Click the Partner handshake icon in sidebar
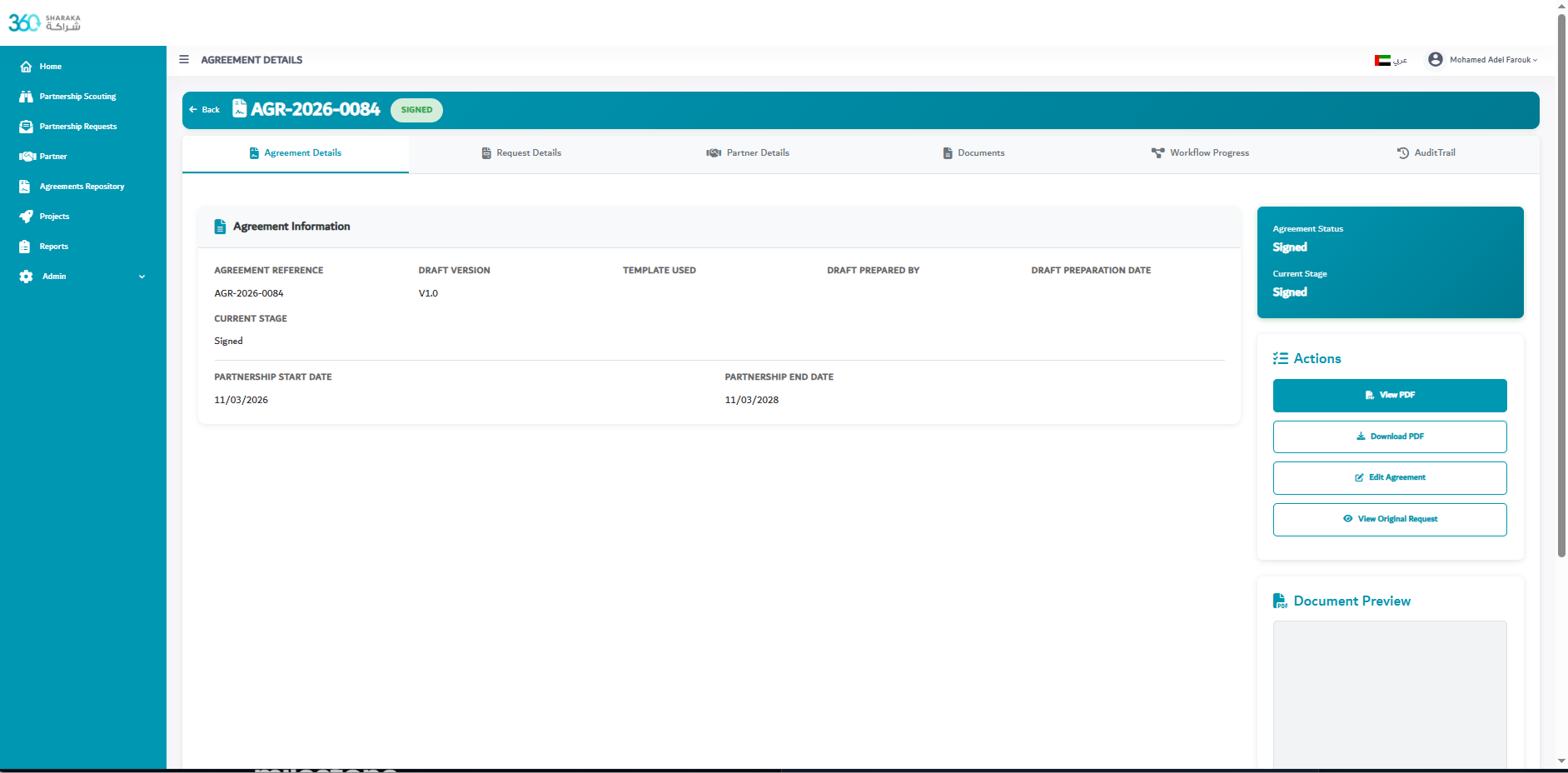Viewport: 1568px width, 773px height. coord(27,157)
